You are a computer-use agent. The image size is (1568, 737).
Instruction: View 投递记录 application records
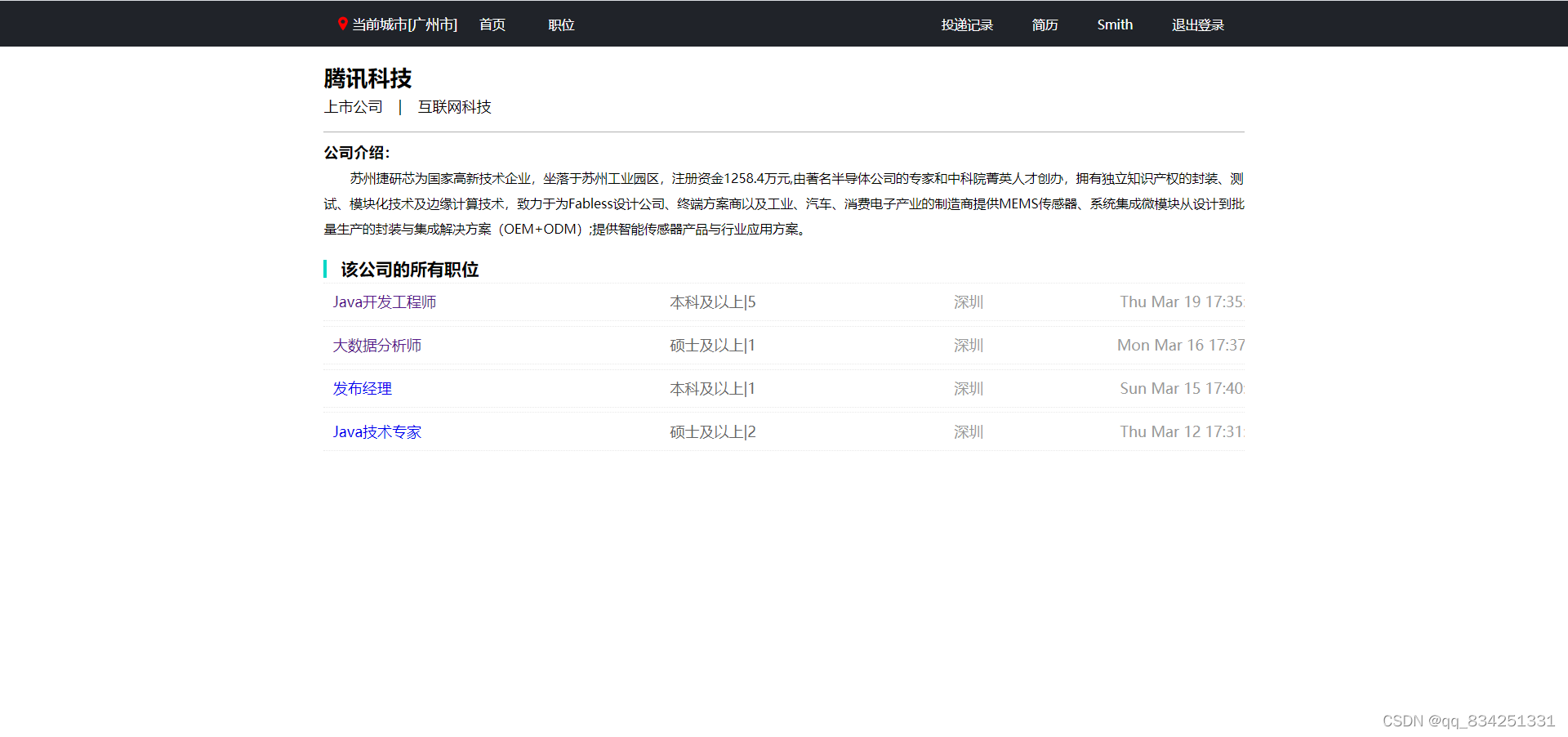click(967, 25)
